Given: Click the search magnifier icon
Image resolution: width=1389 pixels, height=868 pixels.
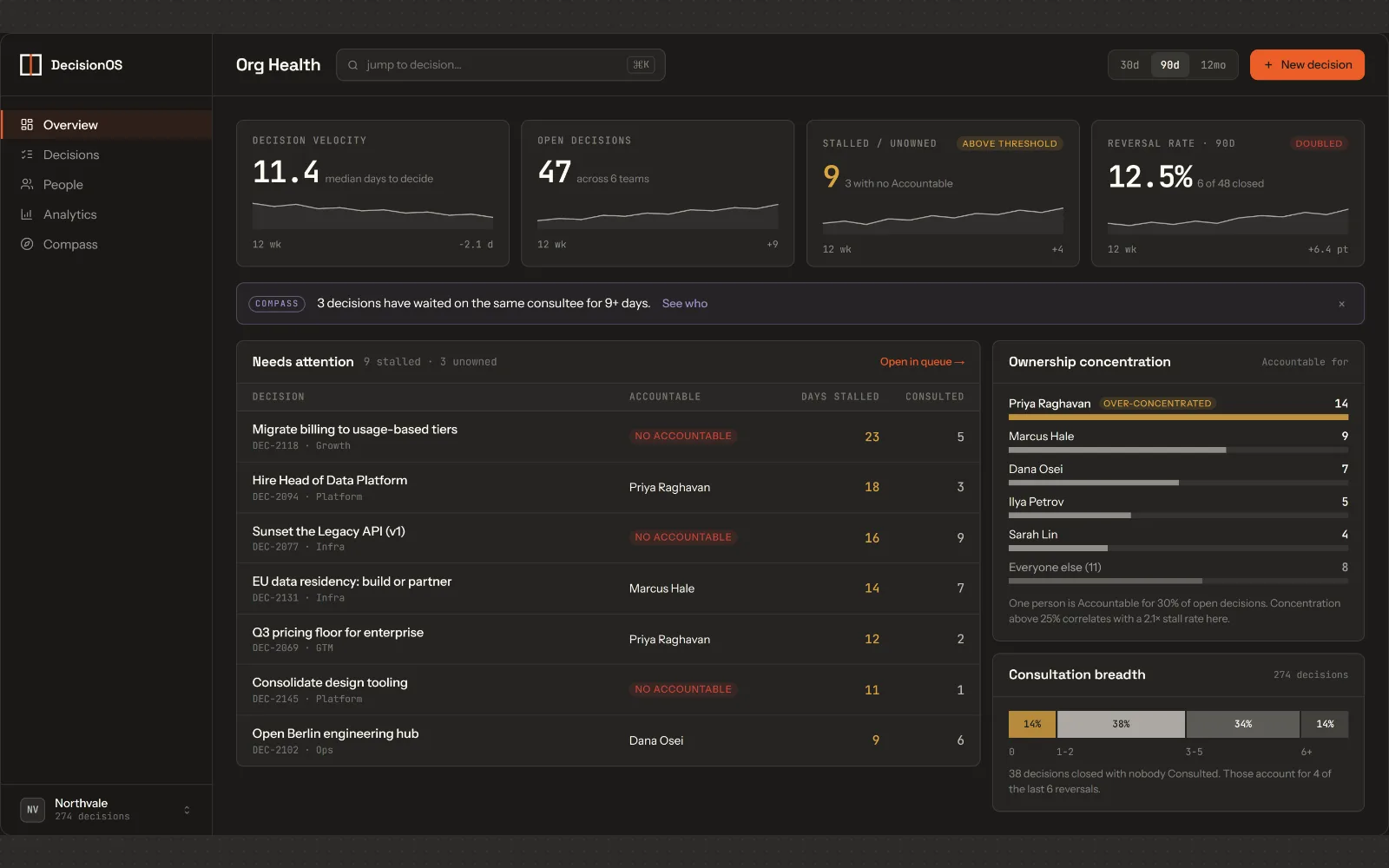Looking at the screenshot, I should tap(353, 65).
